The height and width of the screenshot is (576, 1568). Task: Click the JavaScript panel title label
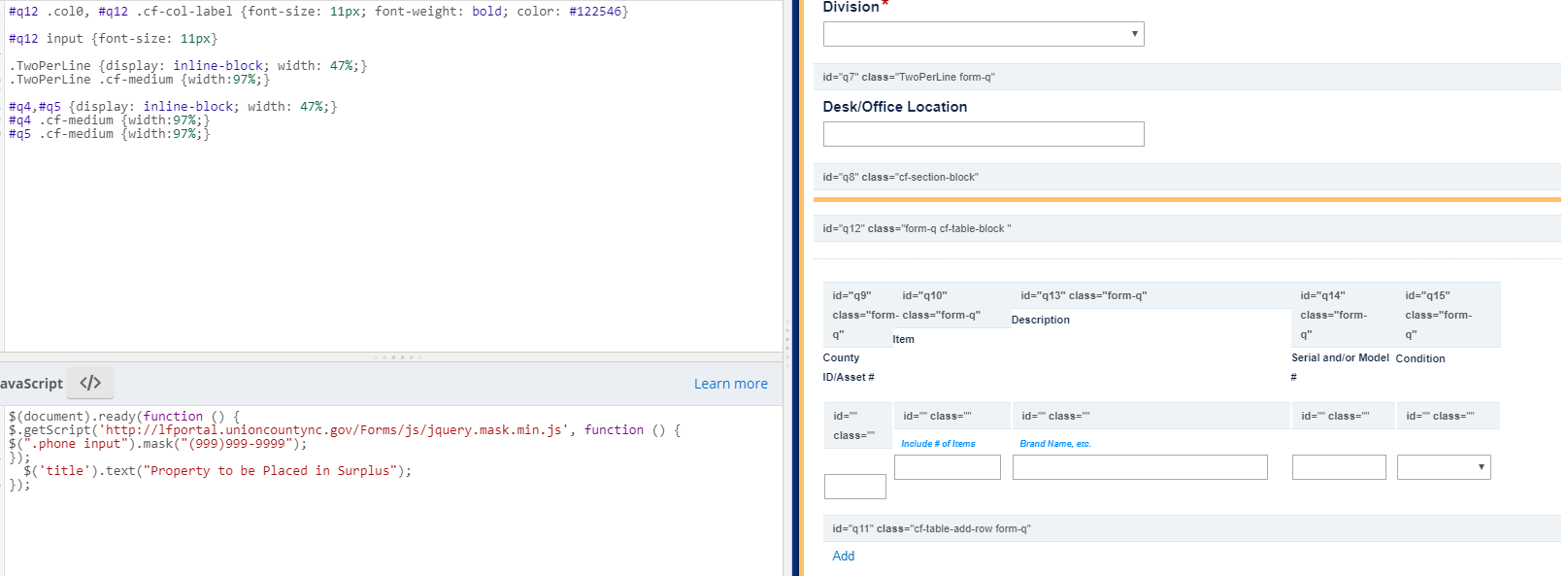pos(31,384)
